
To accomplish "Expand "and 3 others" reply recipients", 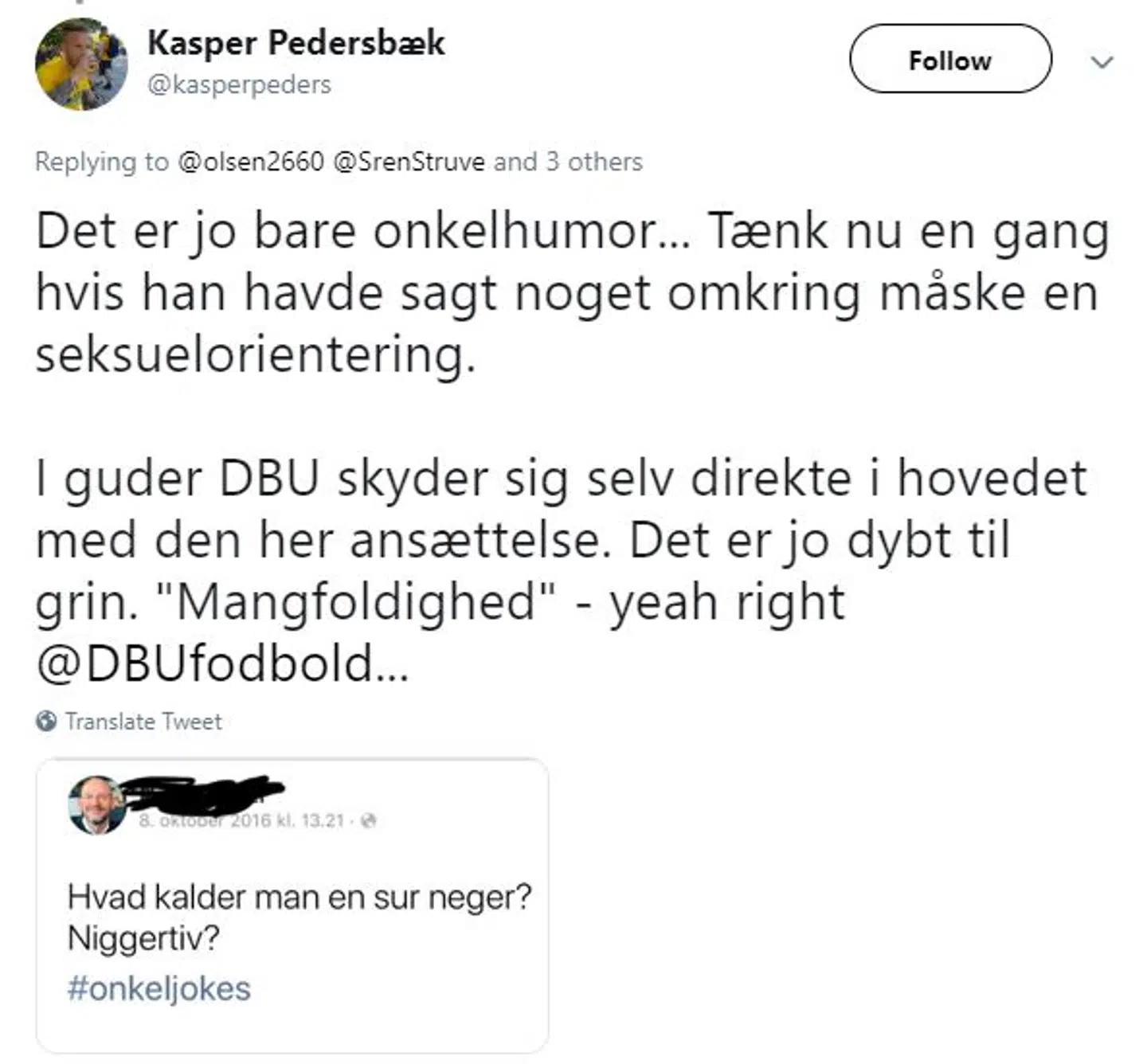I will [x=568, y=162].
